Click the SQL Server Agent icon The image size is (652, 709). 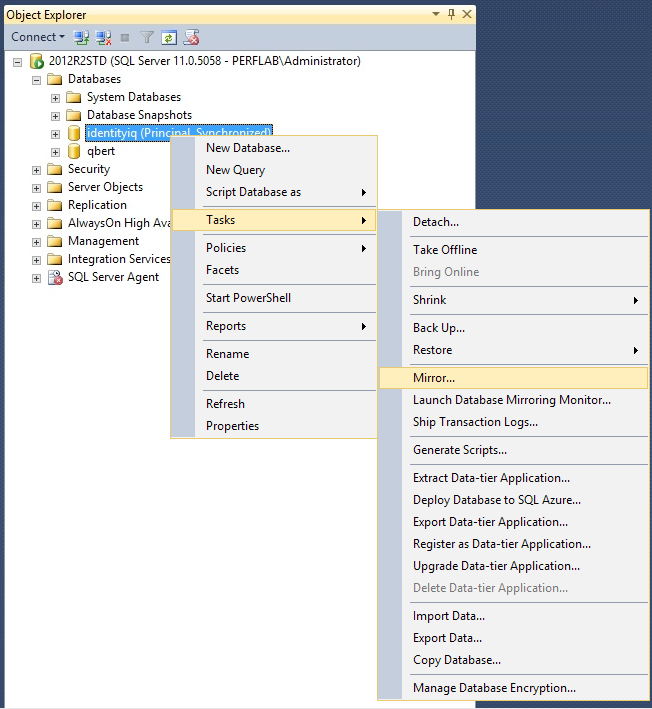(x=55, y=278)
